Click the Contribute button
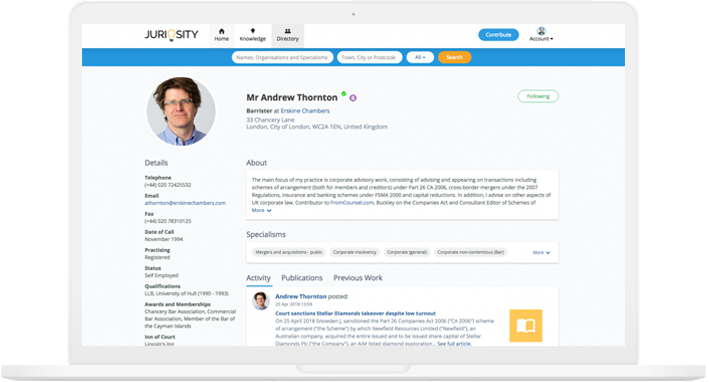The image size is (709, 382). pyautogui.click(x=498, y=35)
